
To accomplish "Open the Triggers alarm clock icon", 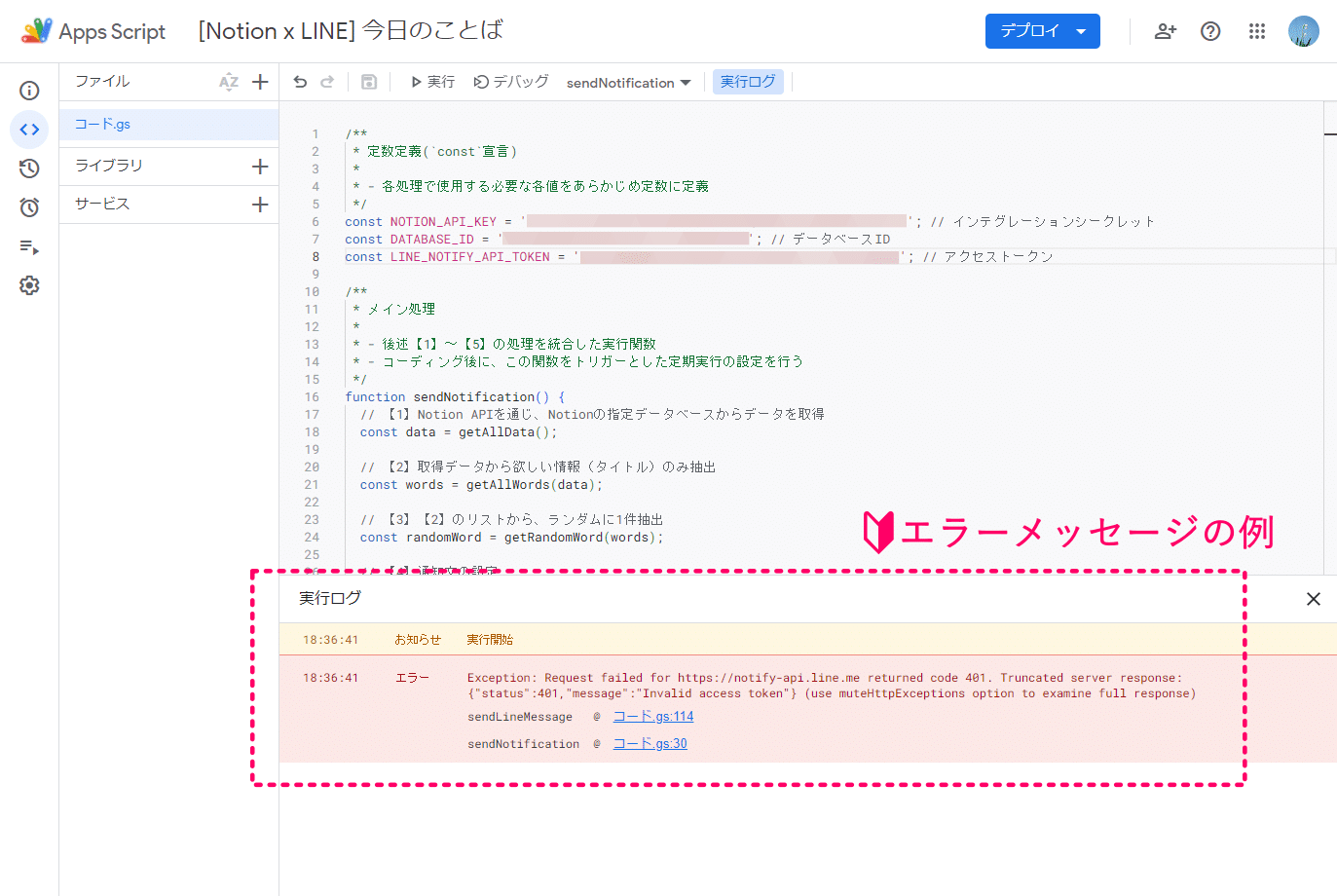I will point(29,207).
